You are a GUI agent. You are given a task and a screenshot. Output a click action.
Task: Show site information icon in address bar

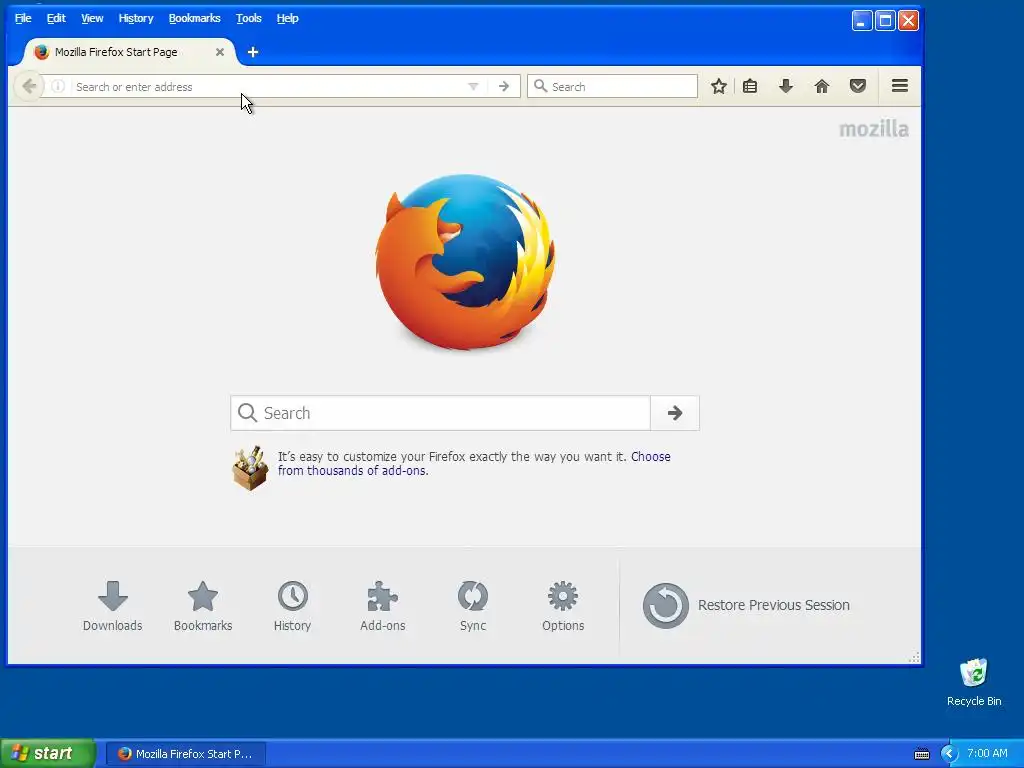[x=58, y=86]
